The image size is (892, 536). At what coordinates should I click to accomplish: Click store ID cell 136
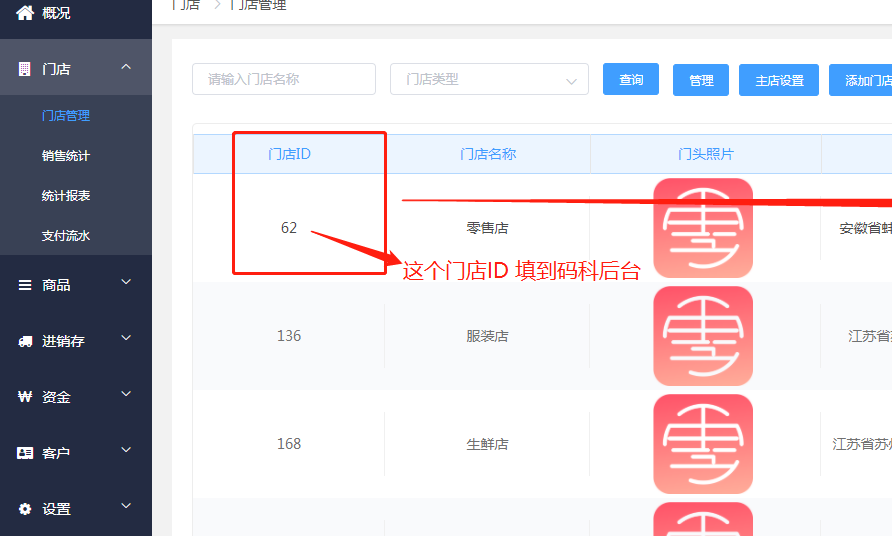pyautogui.click(x=289, y=336)
